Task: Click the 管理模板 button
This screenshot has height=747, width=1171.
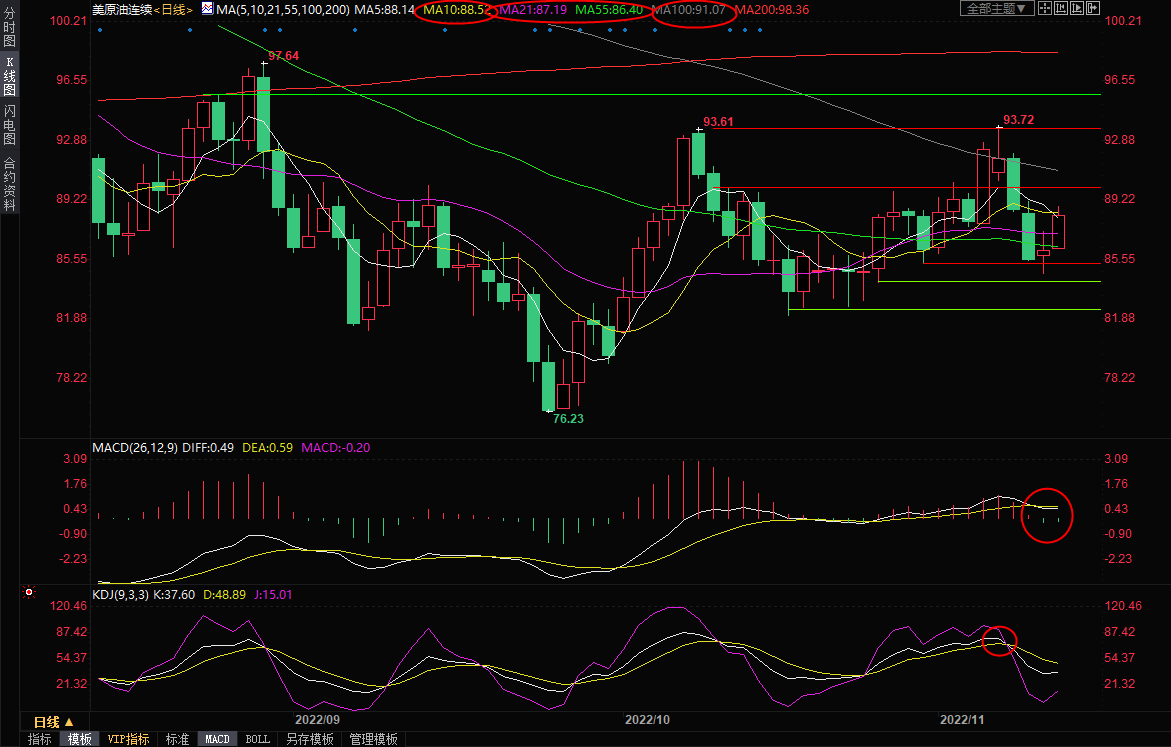Action: tap(373, 739)
